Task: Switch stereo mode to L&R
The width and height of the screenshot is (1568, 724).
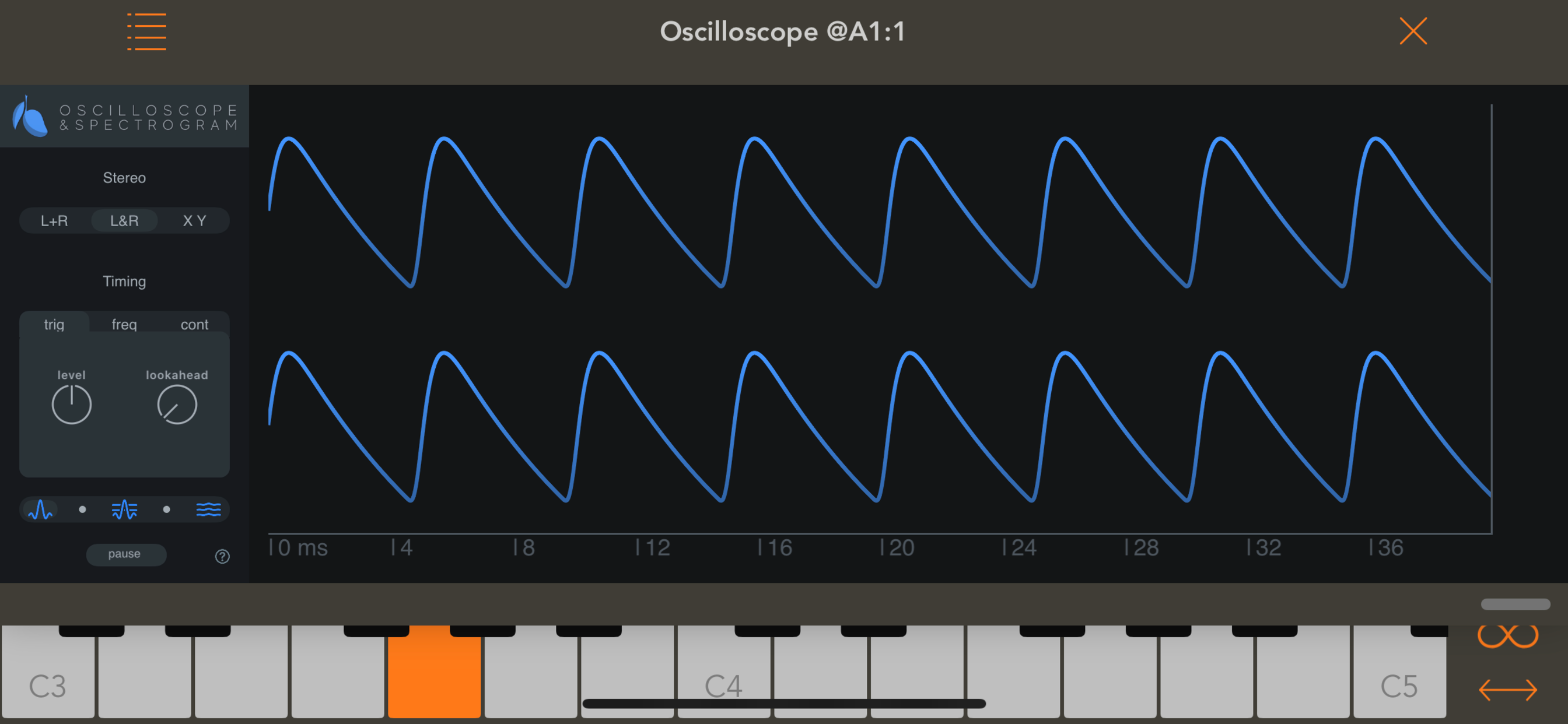Action: tap(124, 221)
